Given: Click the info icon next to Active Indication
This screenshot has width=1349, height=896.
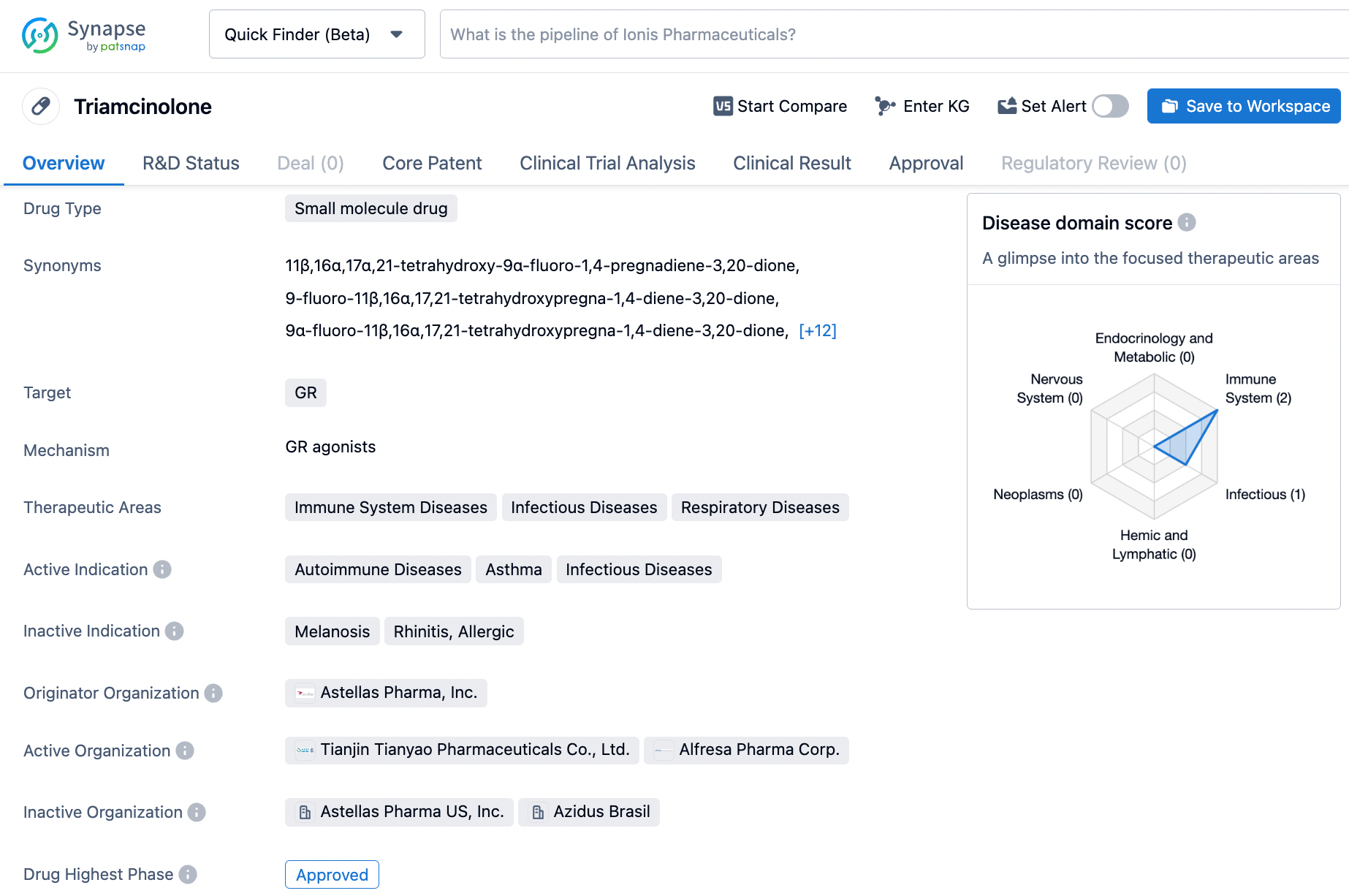Looking at the screenshot, I should coord(162,569).
